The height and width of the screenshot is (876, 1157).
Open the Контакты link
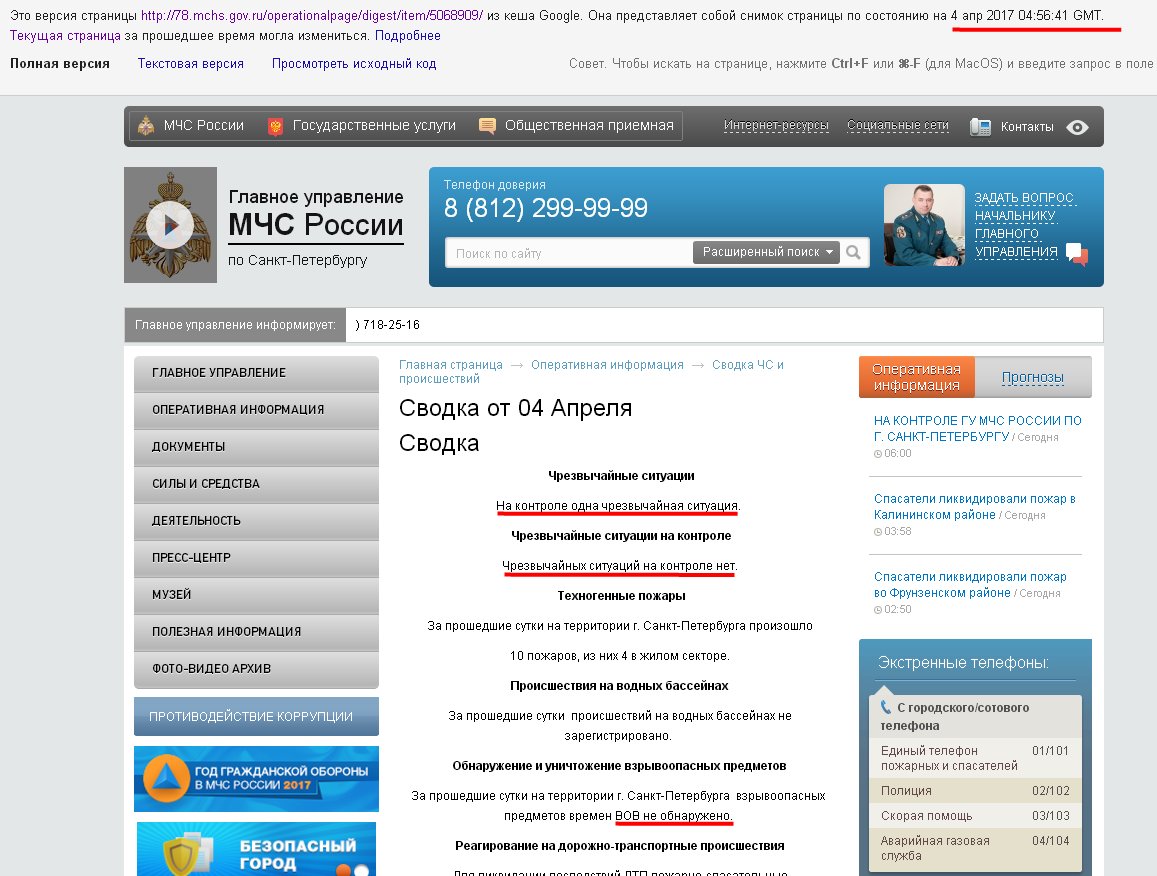point(1027,127)
